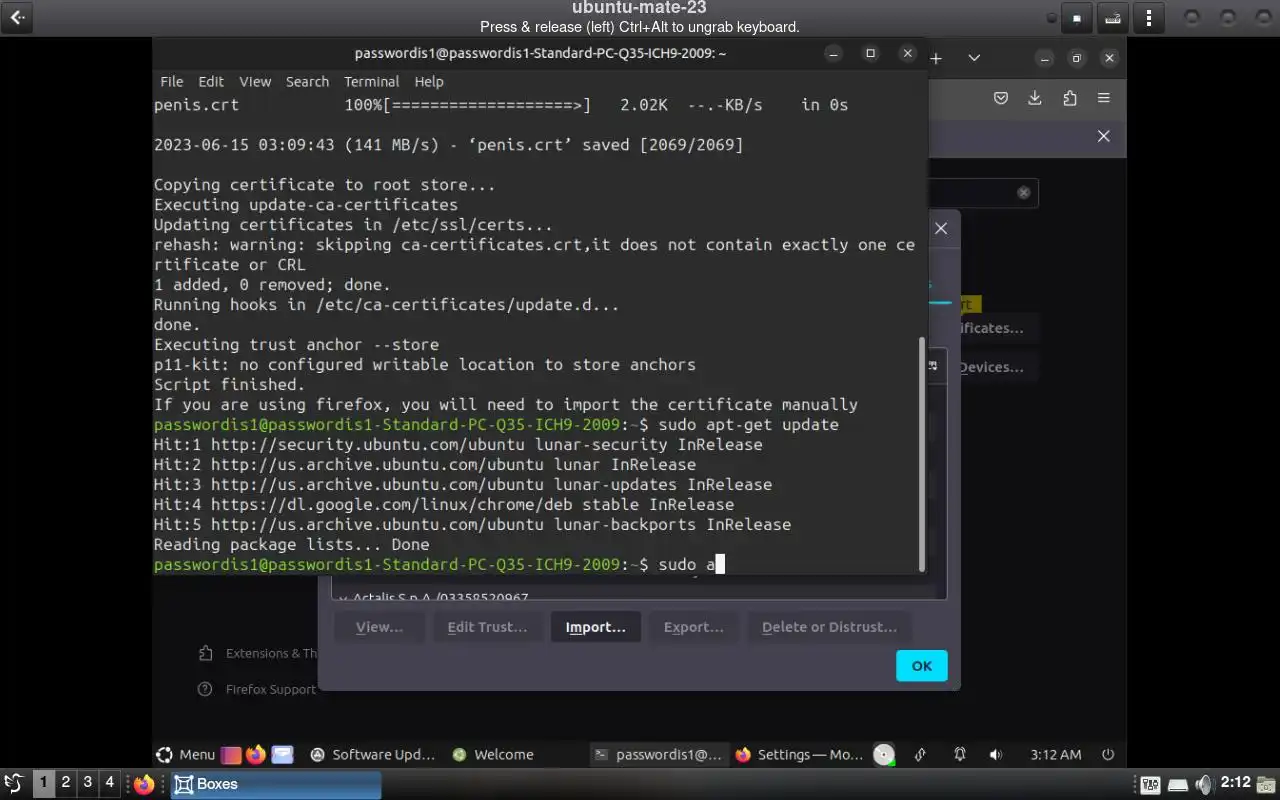Open mail client icon in guest panel

pyautogui.click(x=282, y=755)
